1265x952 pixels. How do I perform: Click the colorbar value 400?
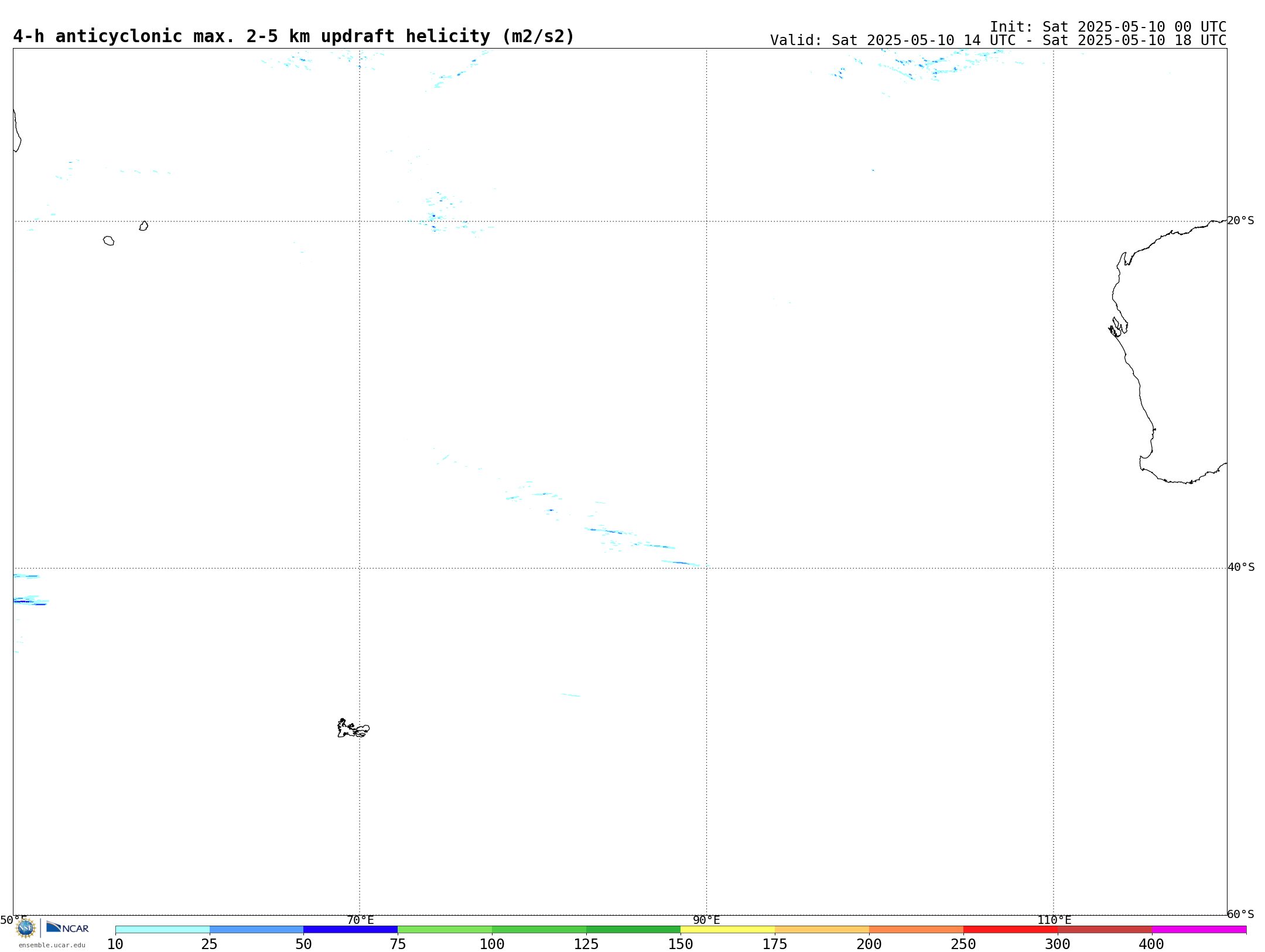pos(1151,944)
